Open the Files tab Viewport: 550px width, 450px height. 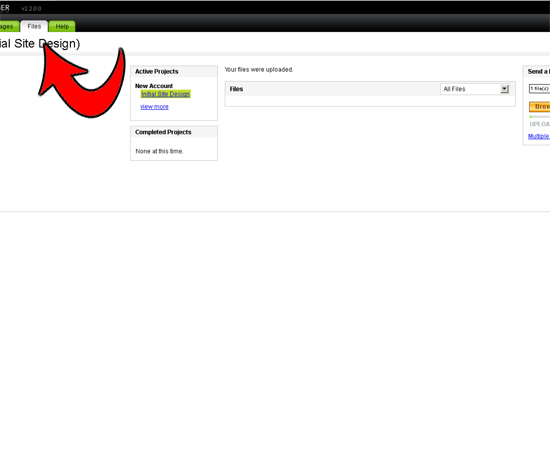(x=34, y=26)
